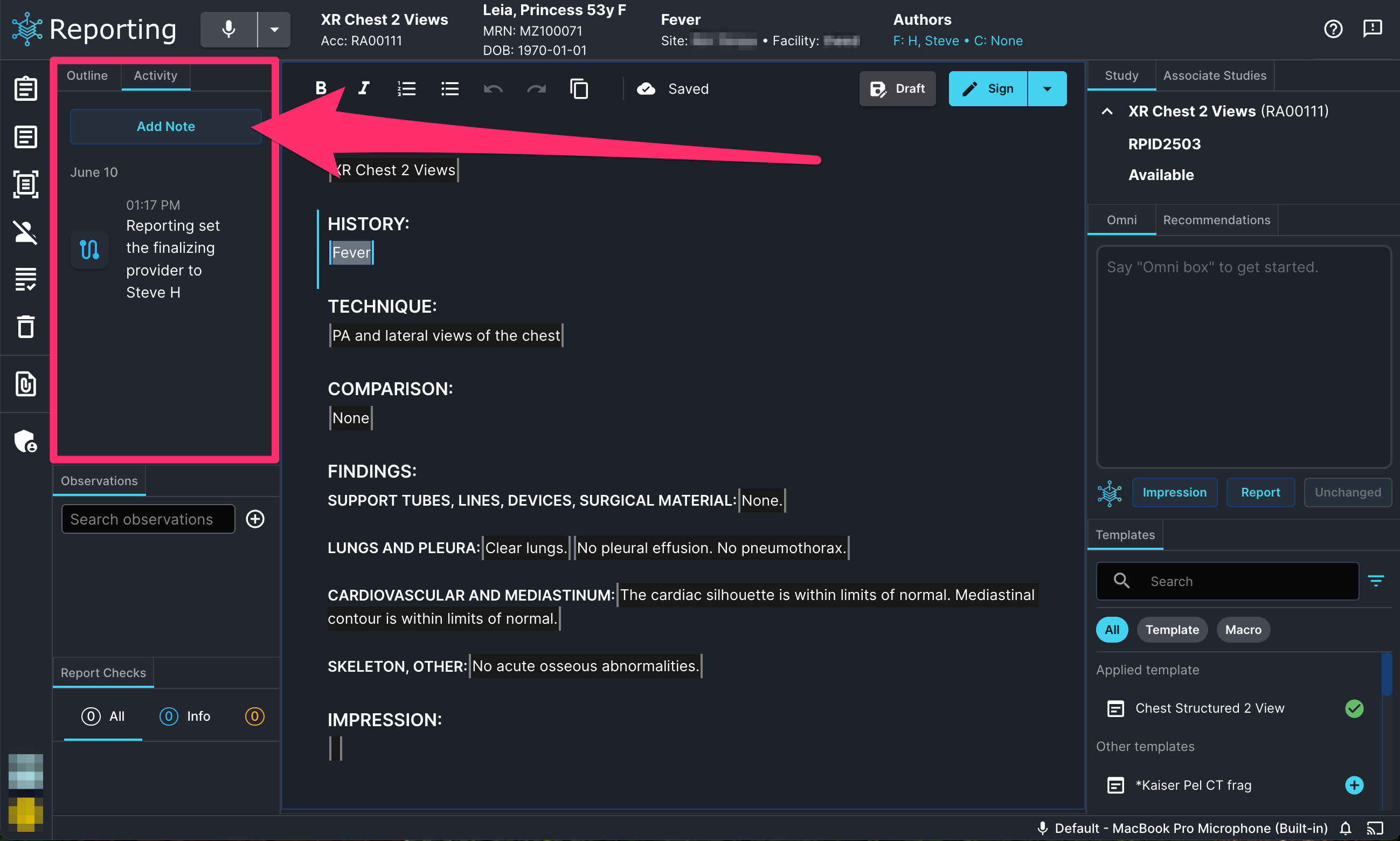The image size is (1400, 841).
Task: Filter templates by Macro
Action: 1243,630
